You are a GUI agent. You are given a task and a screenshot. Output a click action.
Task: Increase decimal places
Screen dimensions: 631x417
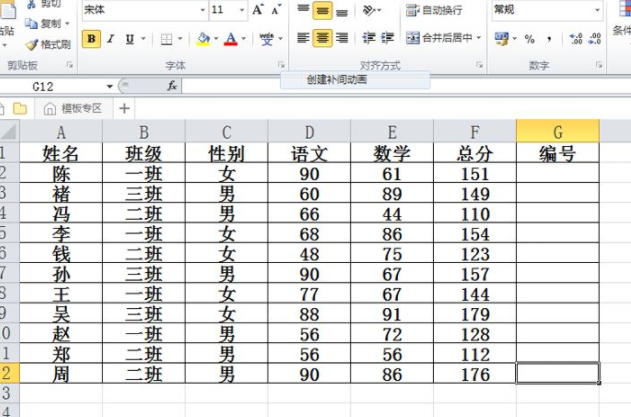coord(576,39)
